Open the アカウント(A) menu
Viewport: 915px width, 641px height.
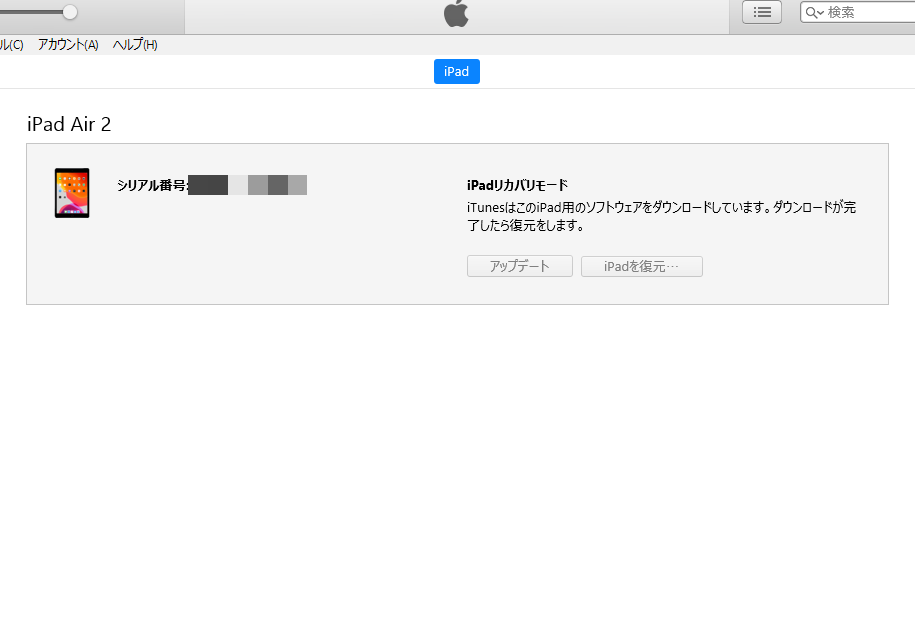[x=68, y=45]
